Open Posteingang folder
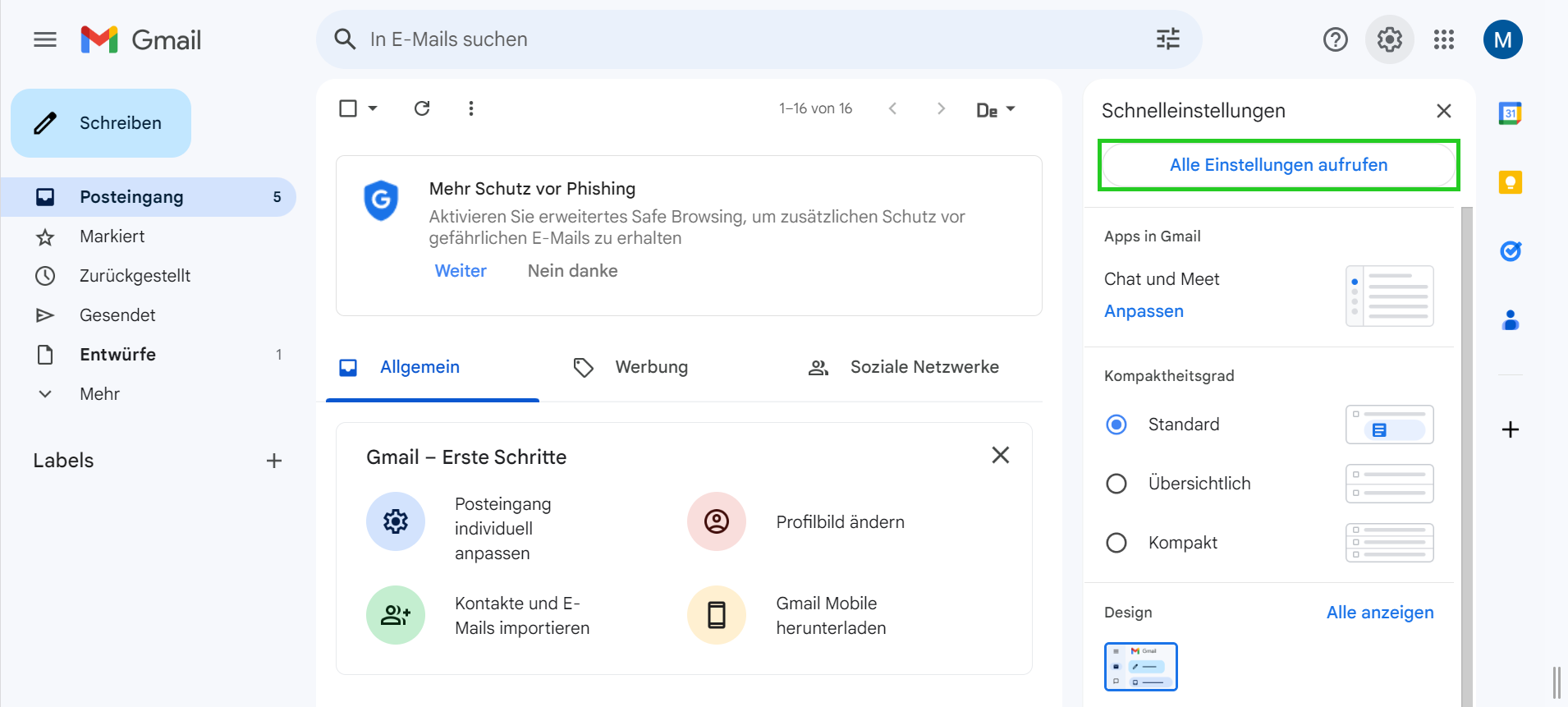The image size is (1568, 707). (x=149, y=197)
